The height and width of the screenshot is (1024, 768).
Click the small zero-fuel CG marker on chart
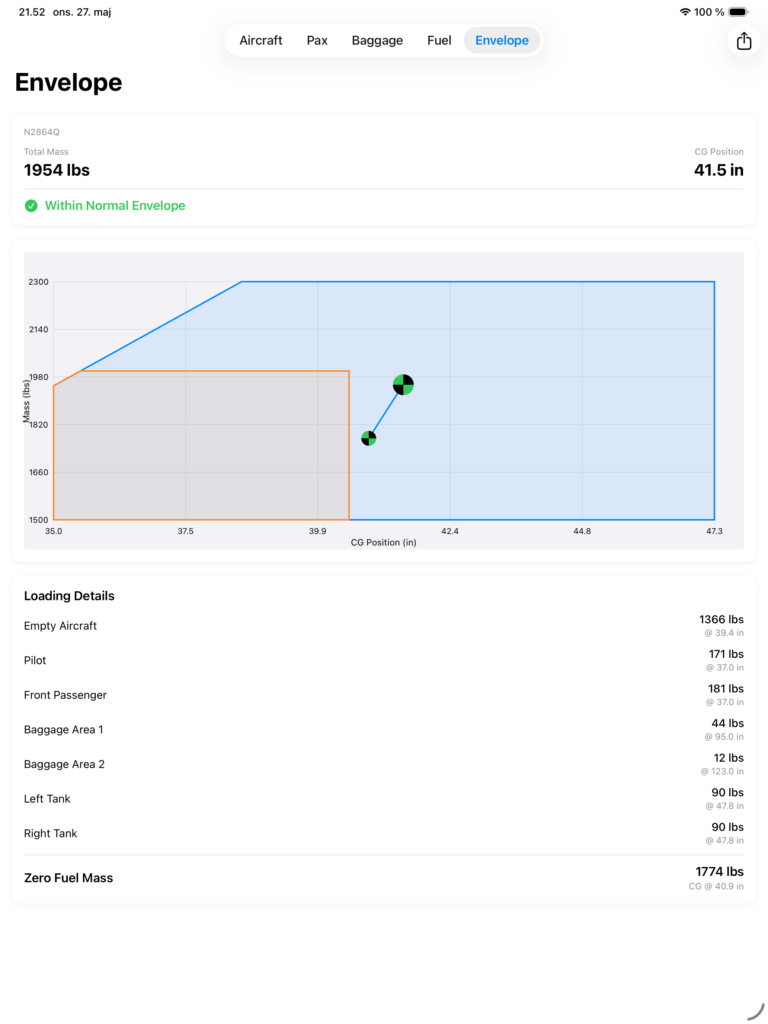point(368,438)
